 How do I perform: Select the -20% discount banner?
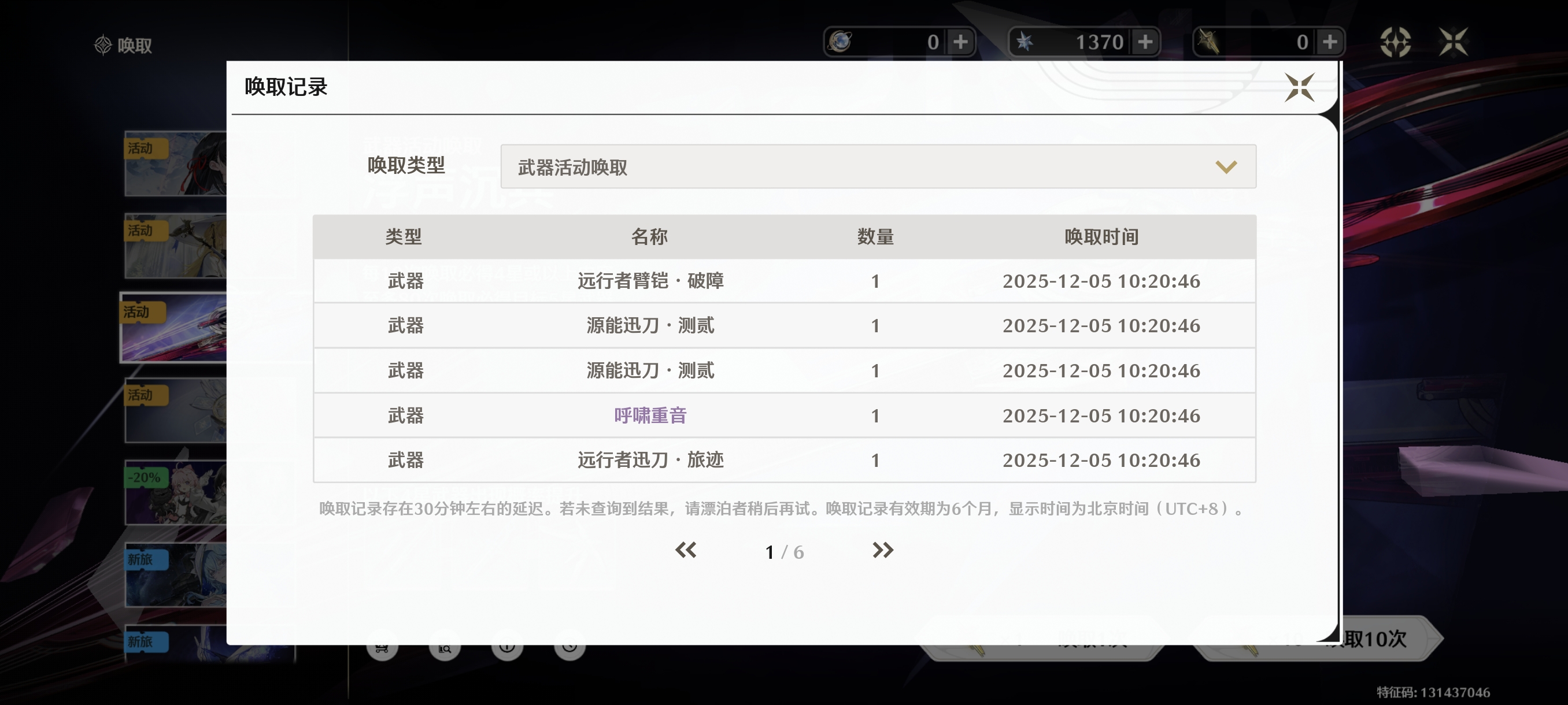pos(175,492)
